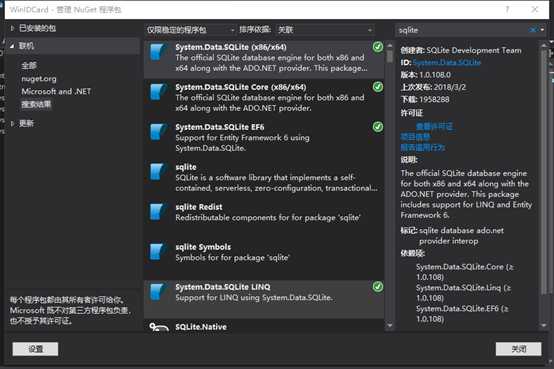Select 搜索结果 in the left tree
The height and width of the screenshot is (369, 554).
36,104
